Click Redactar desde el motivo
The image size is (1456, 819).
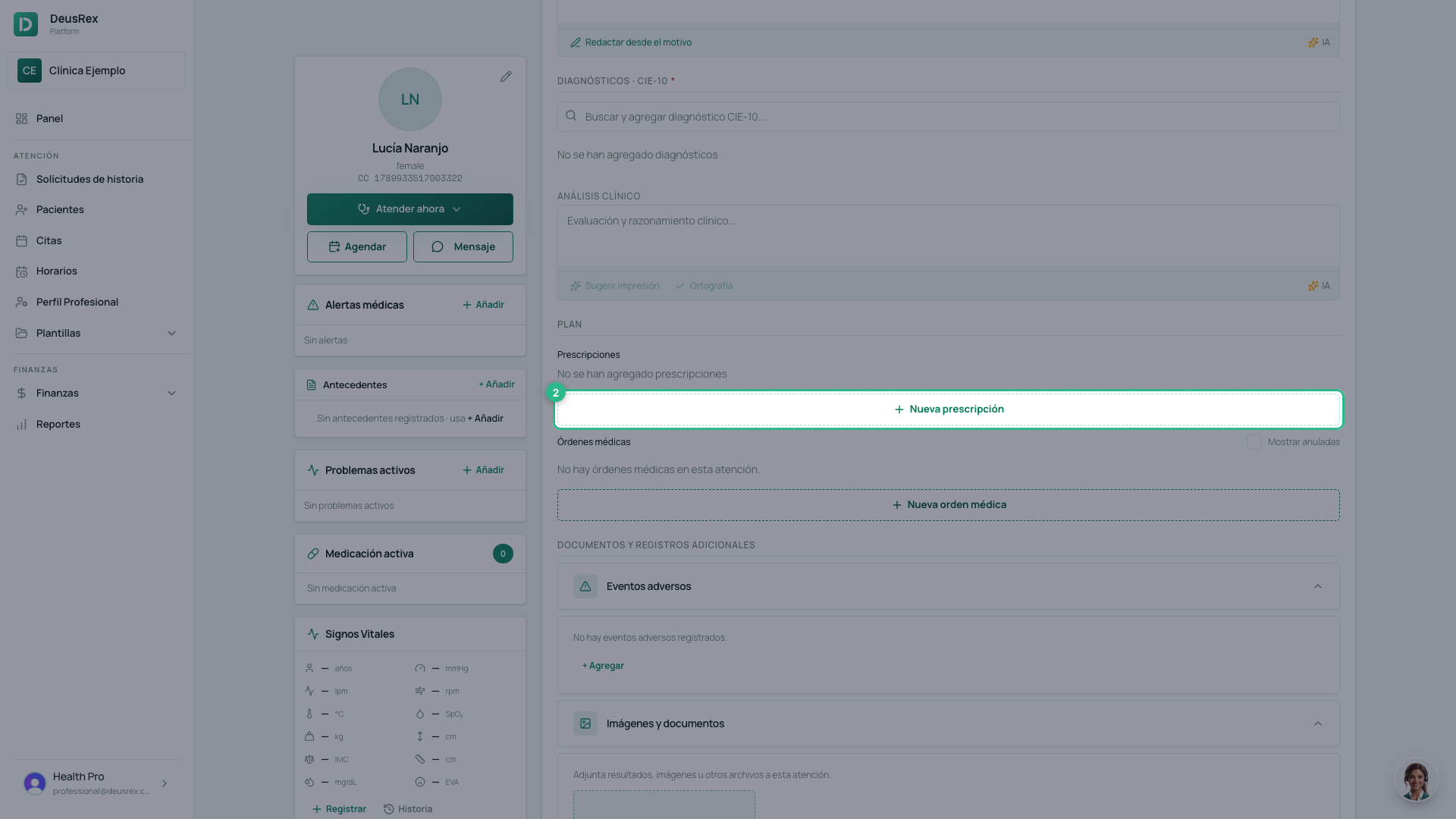tap(631, 42)
